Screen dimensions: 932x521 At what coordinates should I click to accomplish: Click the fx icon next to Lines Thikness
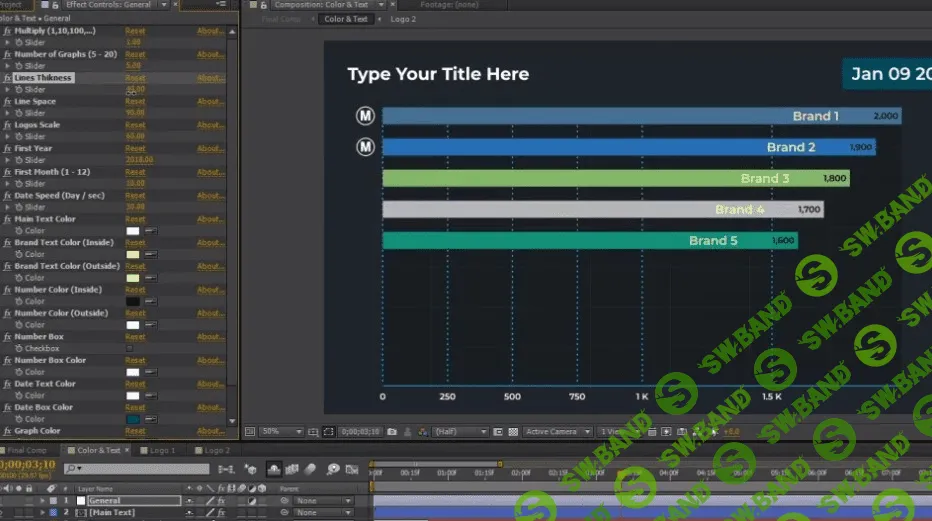point(7,78)
